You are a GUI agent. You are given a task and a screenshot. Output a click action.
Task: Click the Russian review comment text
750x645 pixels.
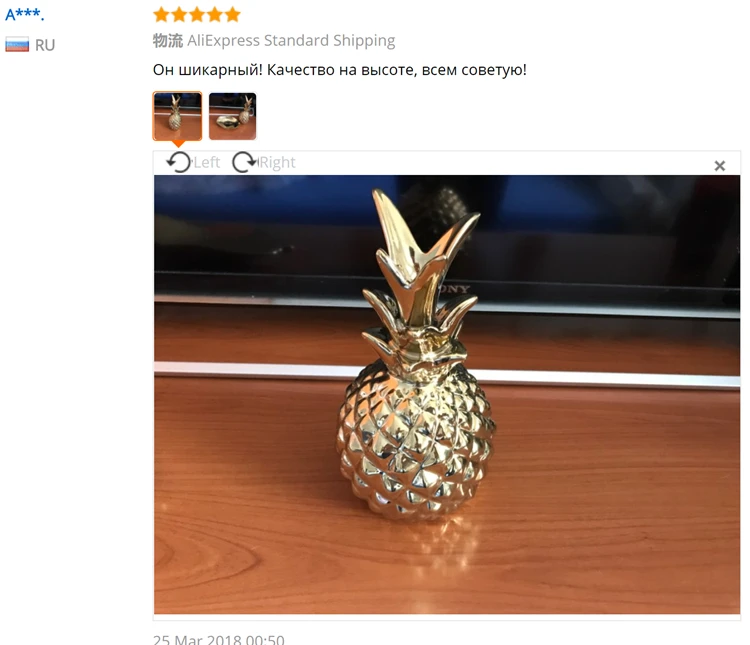[x=340, y=70]
